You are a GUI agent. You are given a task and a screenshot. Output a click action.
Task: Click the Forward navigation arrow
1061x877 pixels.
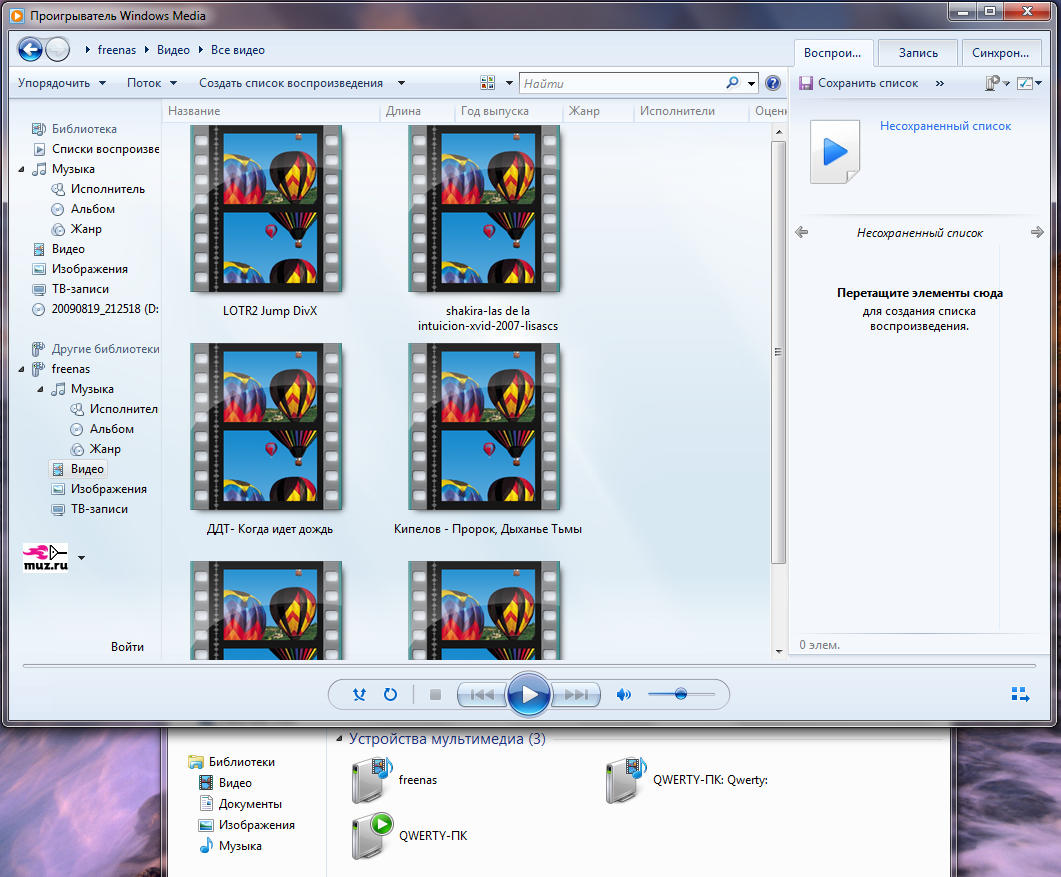[x=58, y=49]
